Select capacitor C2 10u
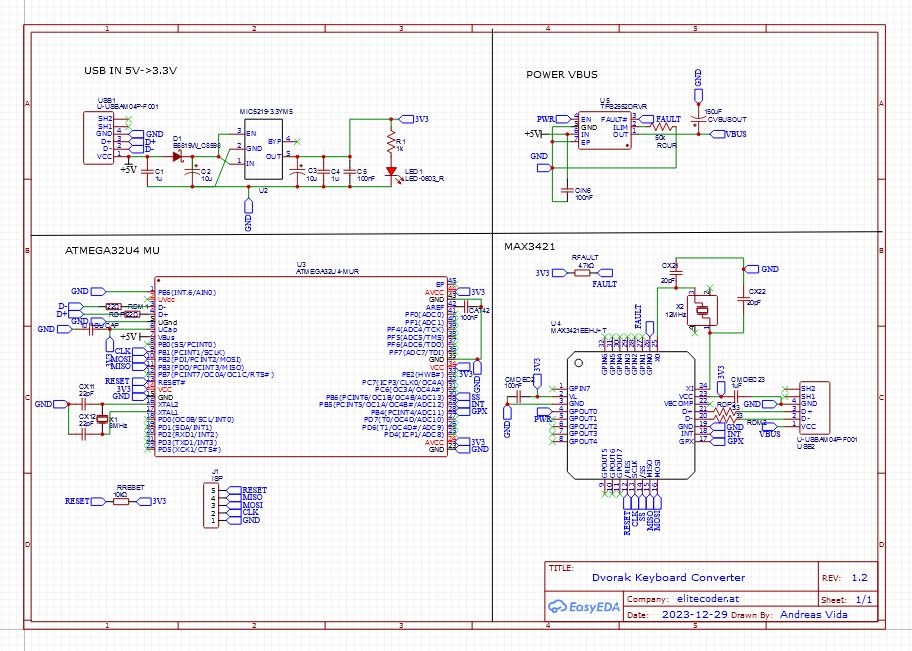This screenshot has width=912, height=651. coord(193,172)
